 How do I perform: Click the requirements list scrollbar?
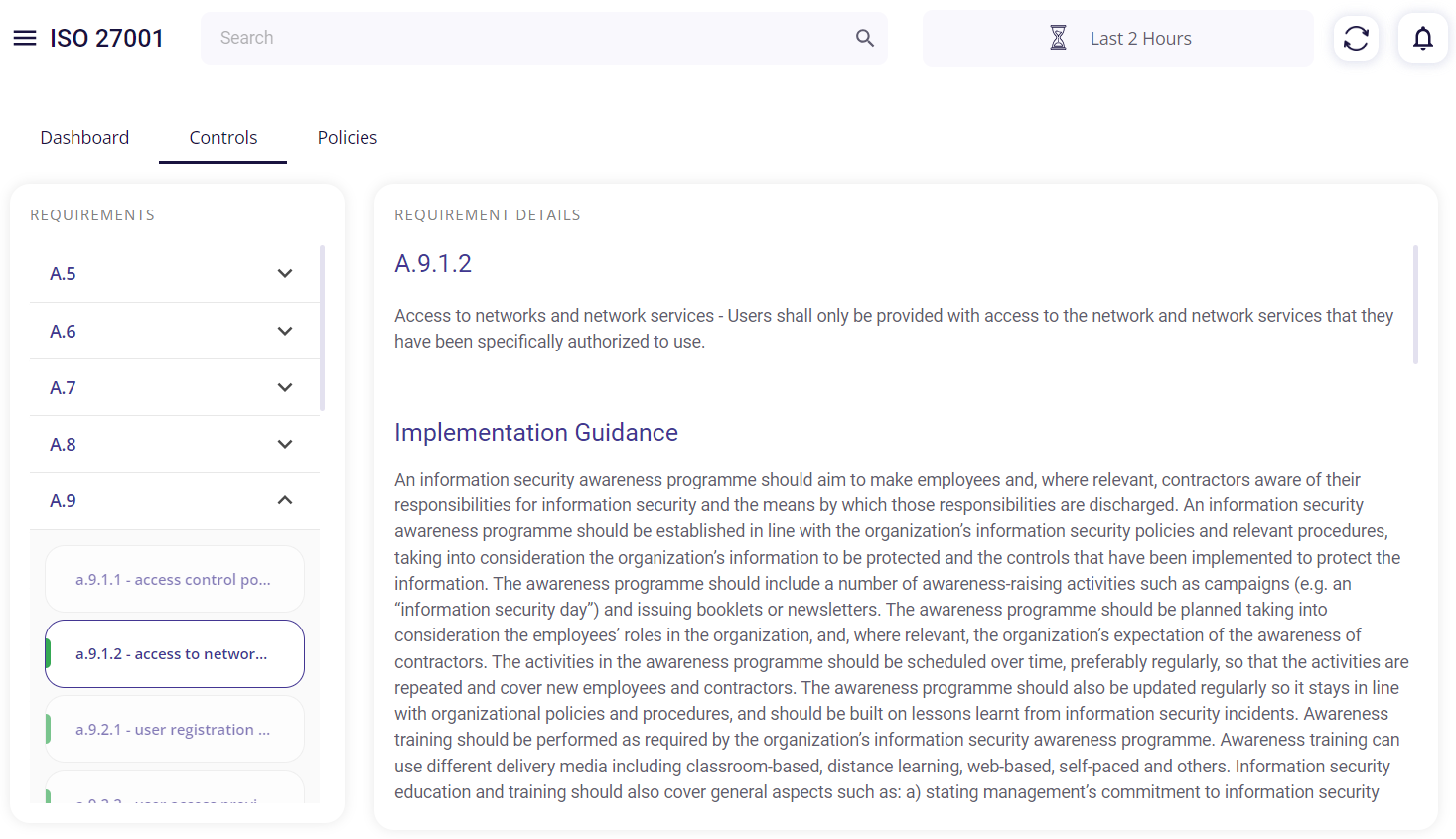323,328
